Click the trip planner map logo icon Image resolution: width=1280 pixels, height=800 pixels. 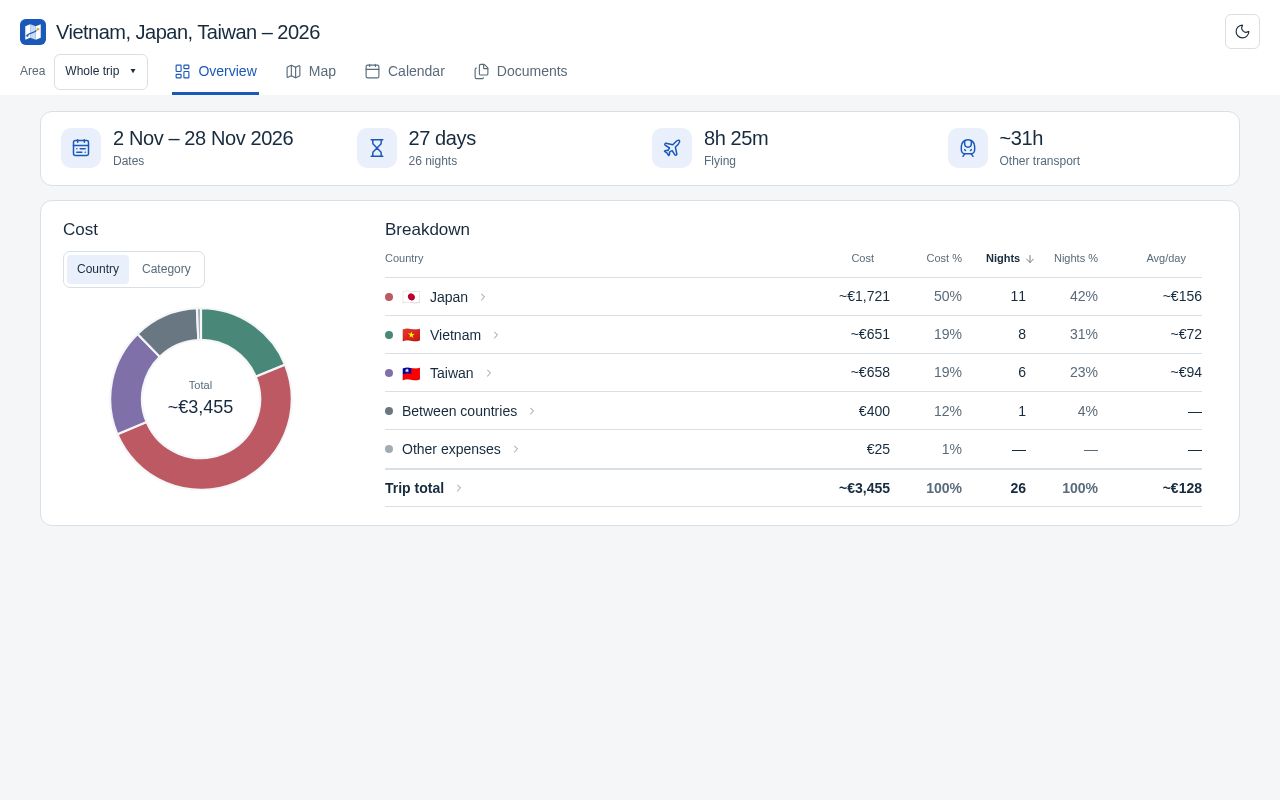pos(33,32)
